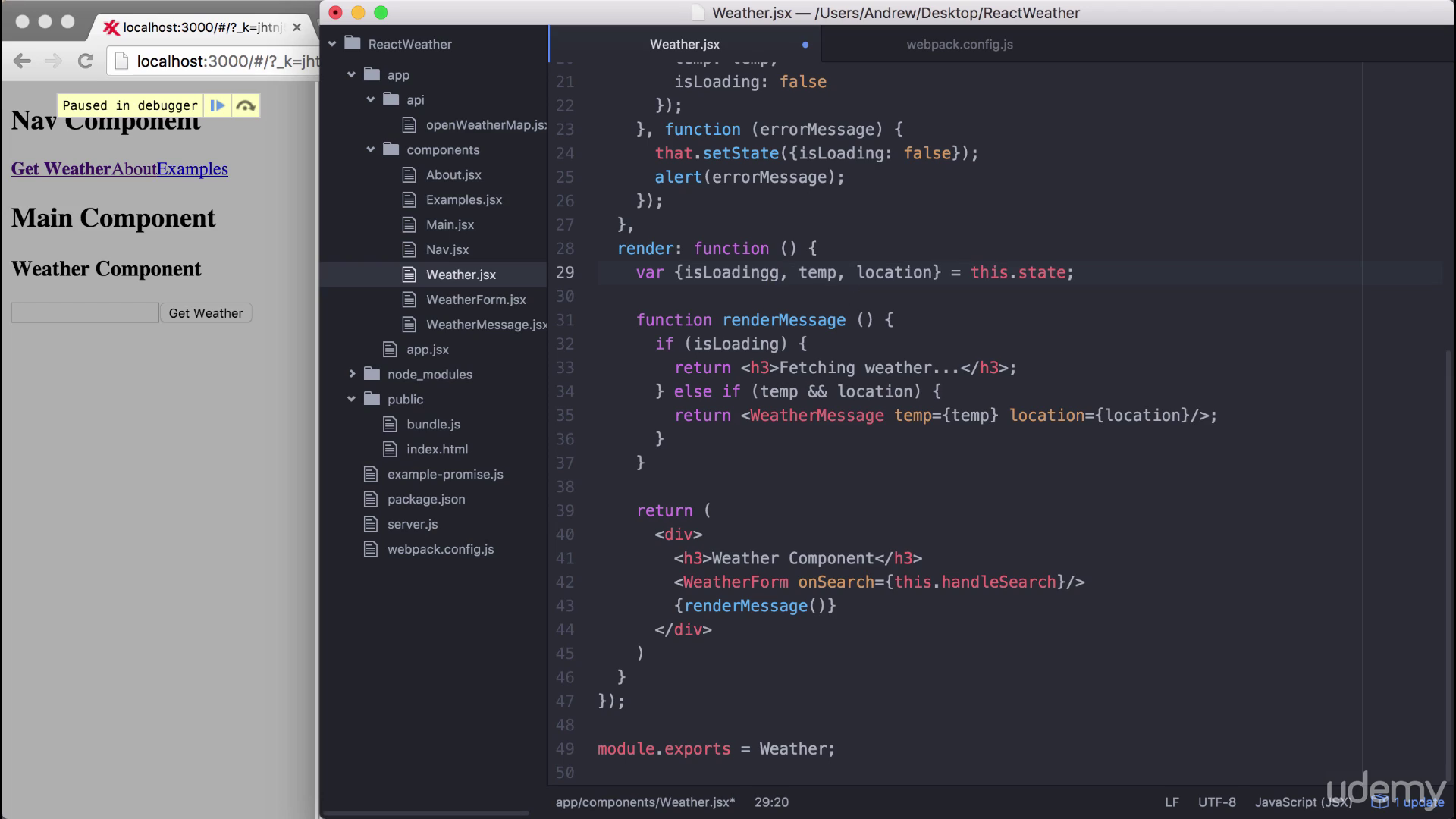Viewport: 1456px width, 819px height.
Task: Click the 'isLoadingg' variable on line 29
Action: [732, 273]
